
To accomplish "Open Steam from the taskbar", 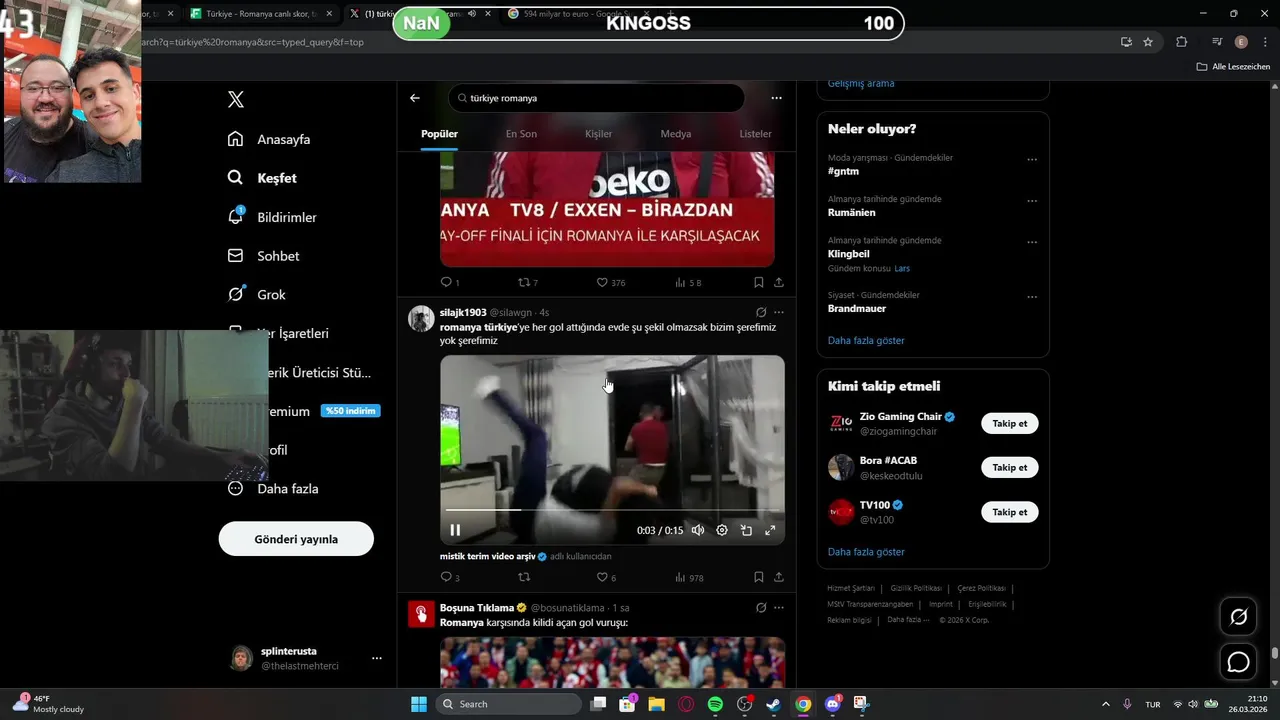I will 773,704.
